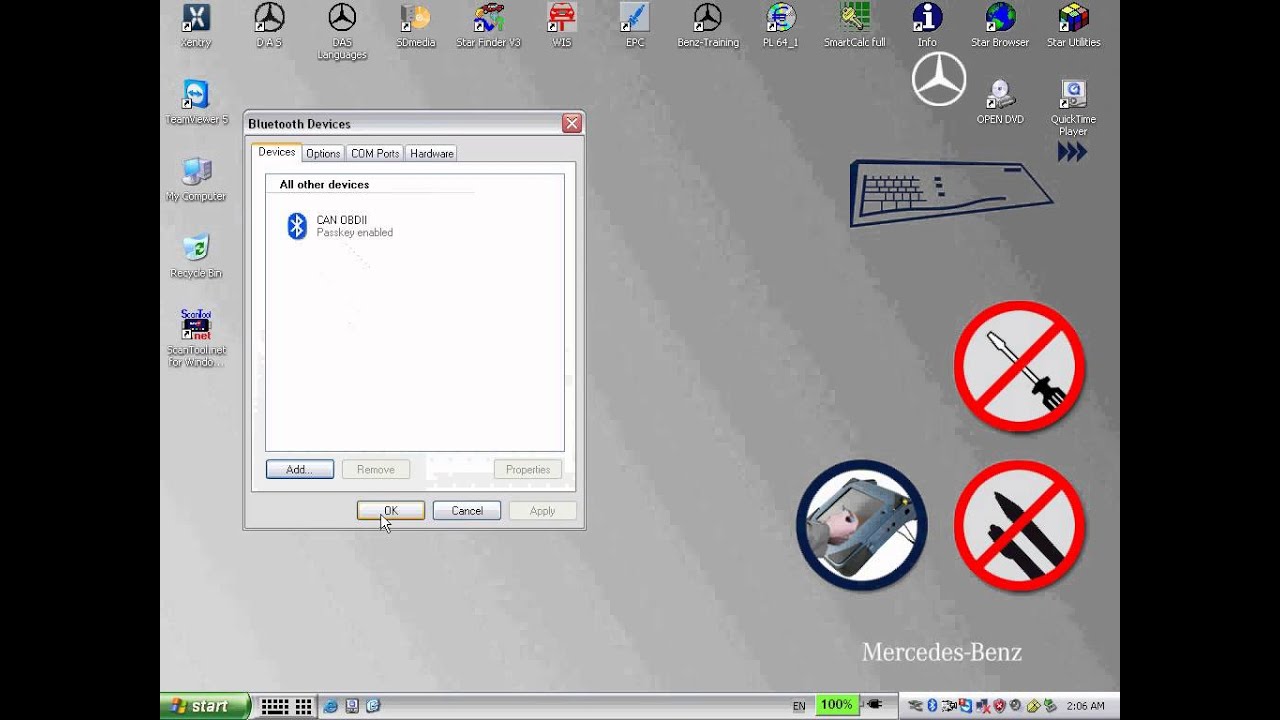The image size is (1280, 720).
Task: Click the red security shield tray icon
Action: [999, 705]
